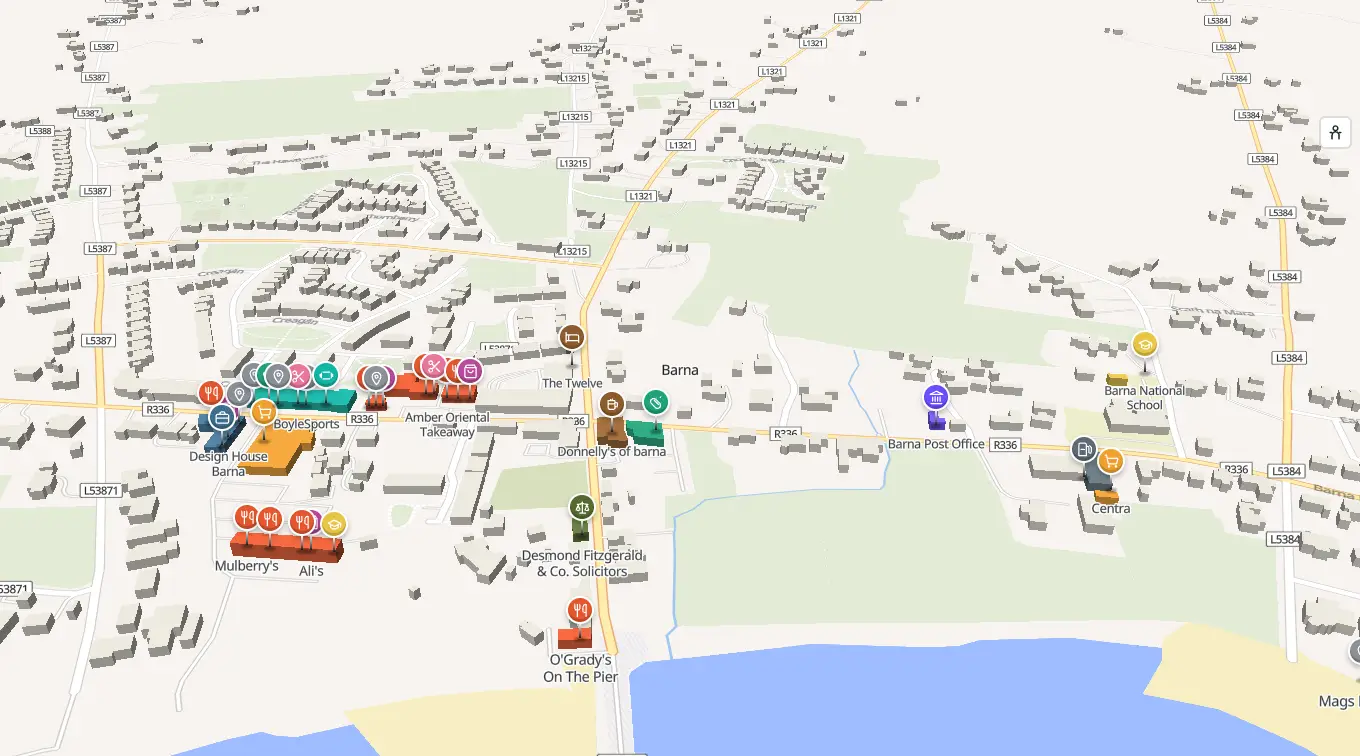Select the "Ali's" label

(x=311, y=571)
